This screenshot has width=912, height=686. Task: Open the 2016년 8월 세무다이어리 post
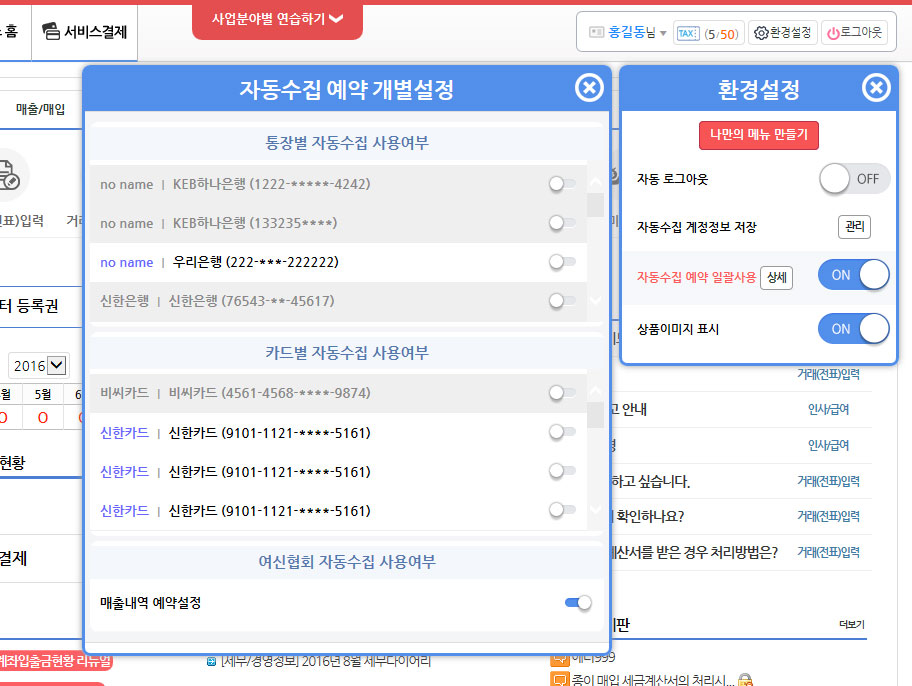click(326, 662)
